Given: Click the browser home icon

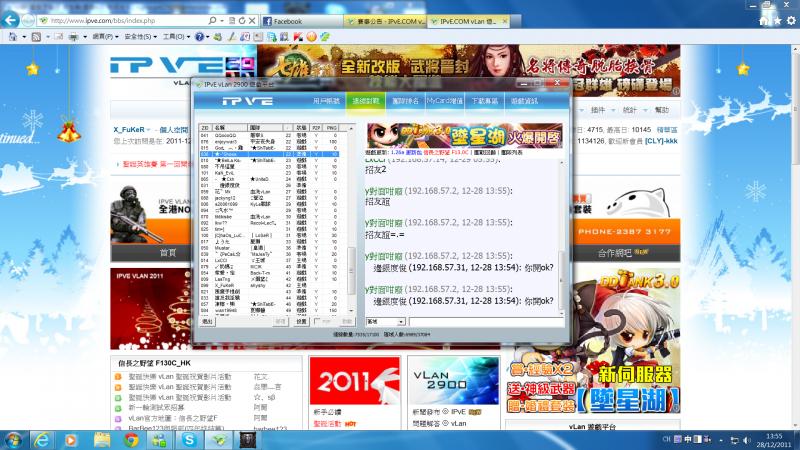Looking at the screenshot, I should click(x=765, y=20).
